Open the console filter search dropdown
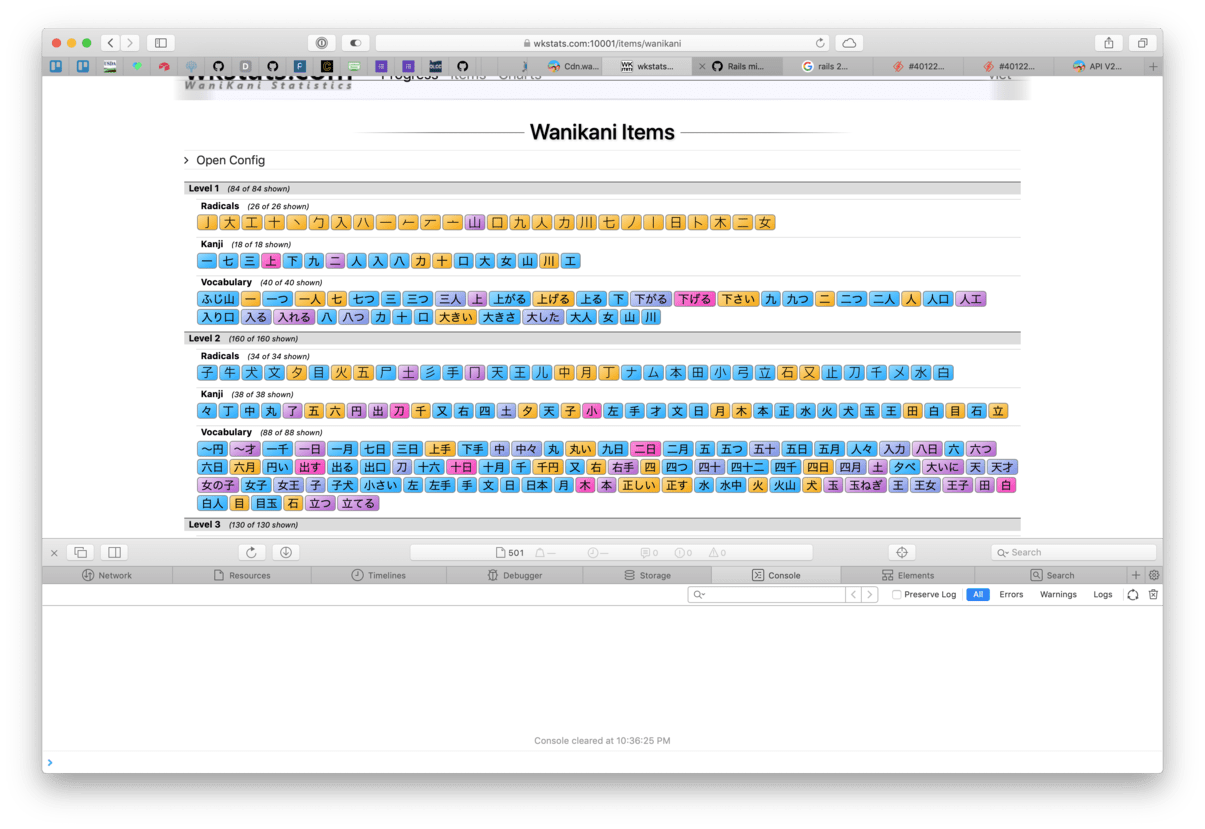 coord(699,594)
